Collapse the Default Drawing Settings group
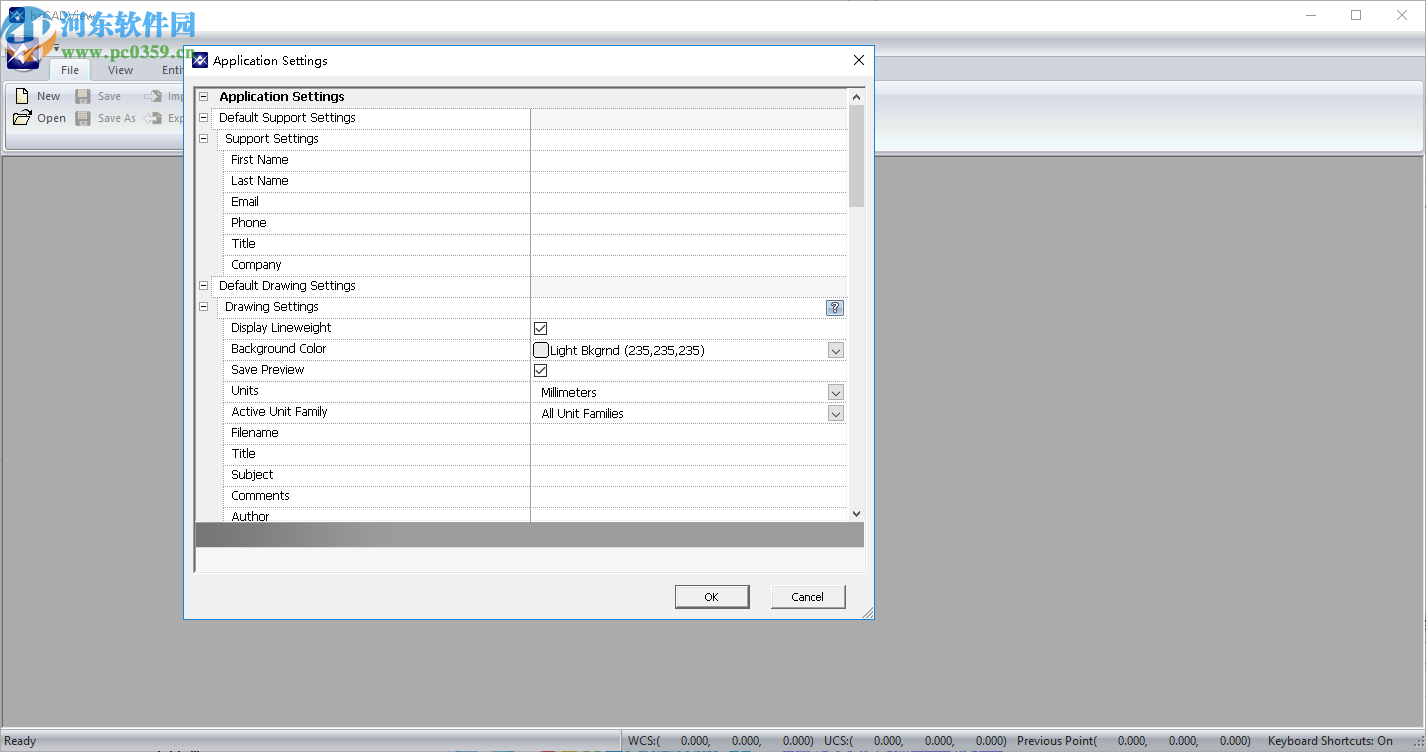This screenshot has height=752, width=1426. click(204, 286)
